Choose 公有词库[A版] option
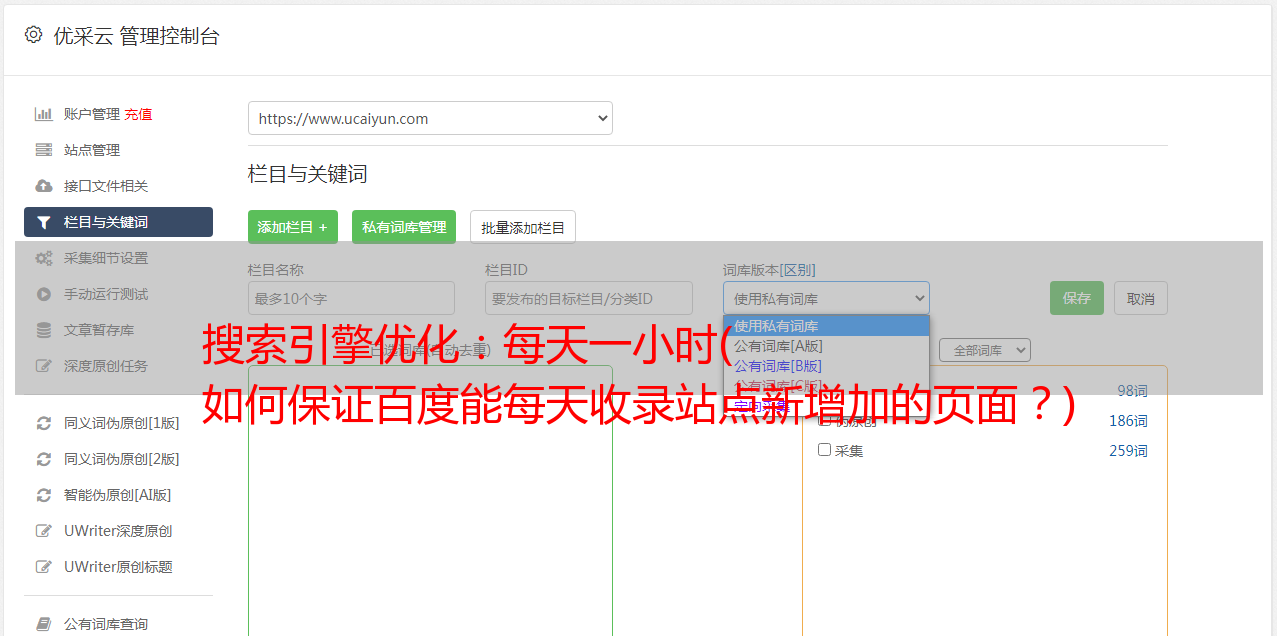Image resolution: width=1277 pixels, height=636 pixels. coord(826,346)
